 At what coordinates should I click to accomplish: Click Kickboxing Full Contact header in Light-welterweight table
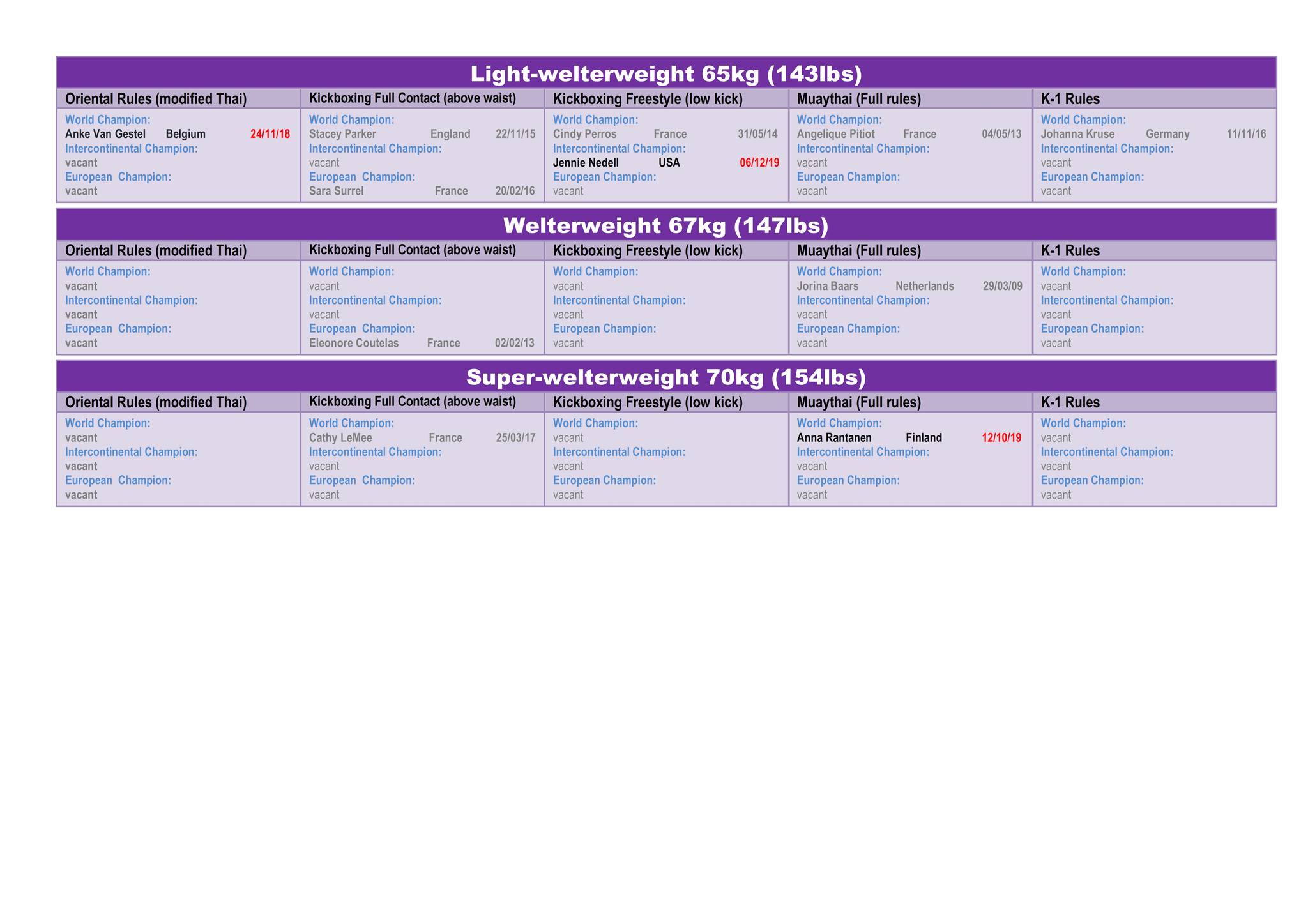[413, 98]
